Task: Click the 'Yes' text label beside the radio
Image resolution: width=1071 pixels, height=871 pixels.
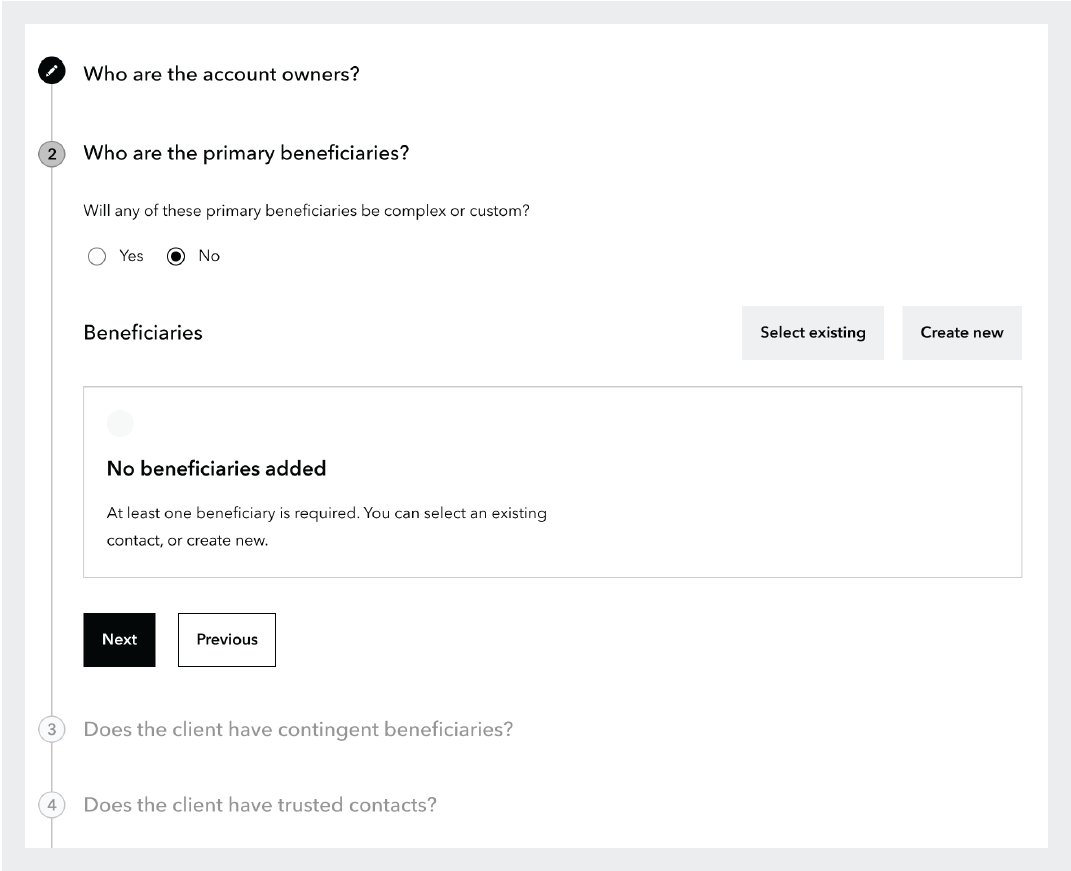Action: click(x=131, y=256)
